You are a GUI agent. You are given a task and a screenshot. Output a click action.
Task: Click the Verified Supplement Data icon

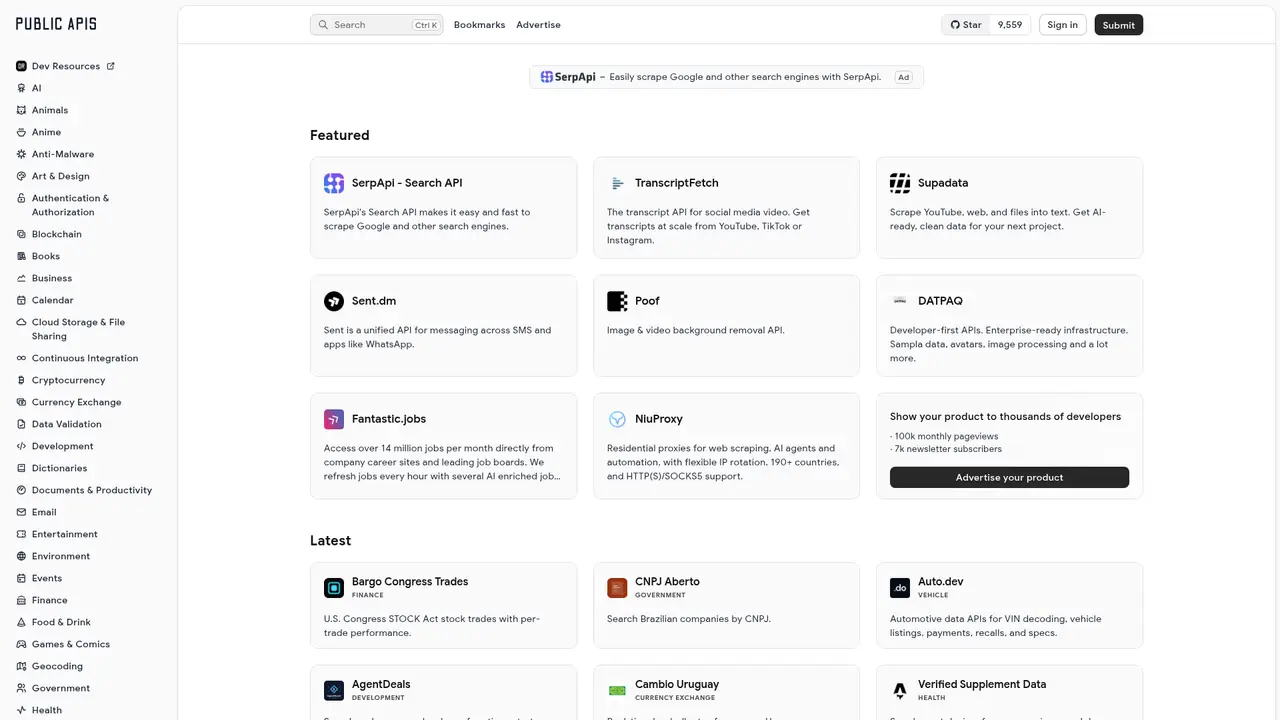900,691
